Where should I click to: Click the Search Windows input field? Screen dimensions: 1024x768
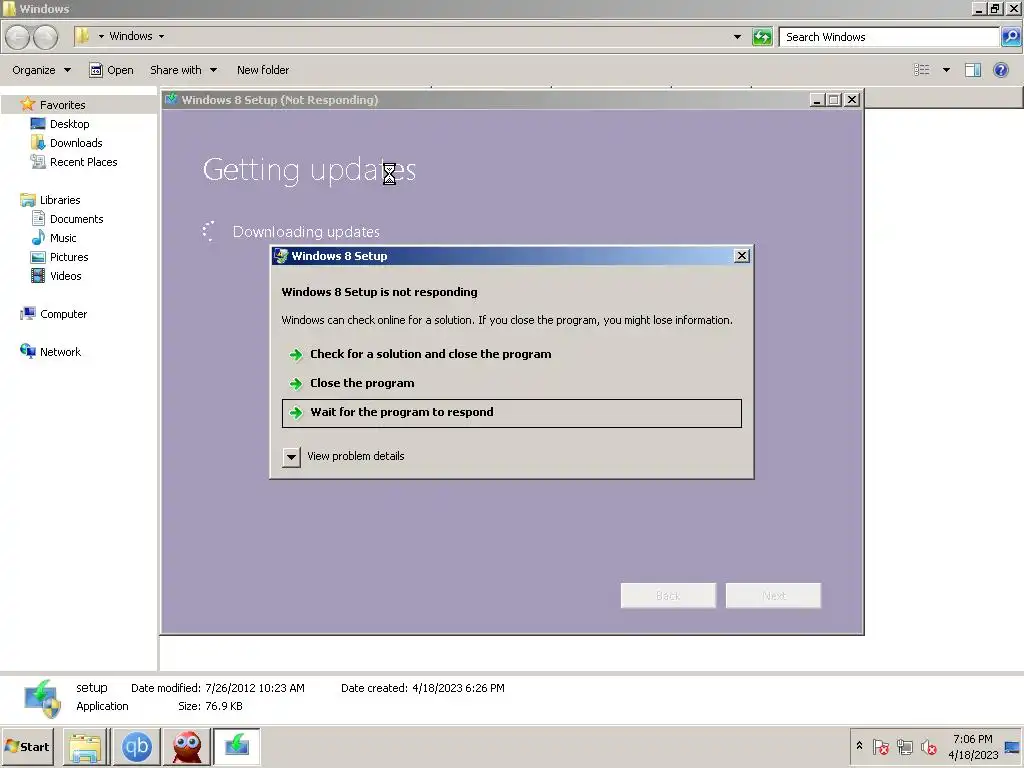(889, 37)
